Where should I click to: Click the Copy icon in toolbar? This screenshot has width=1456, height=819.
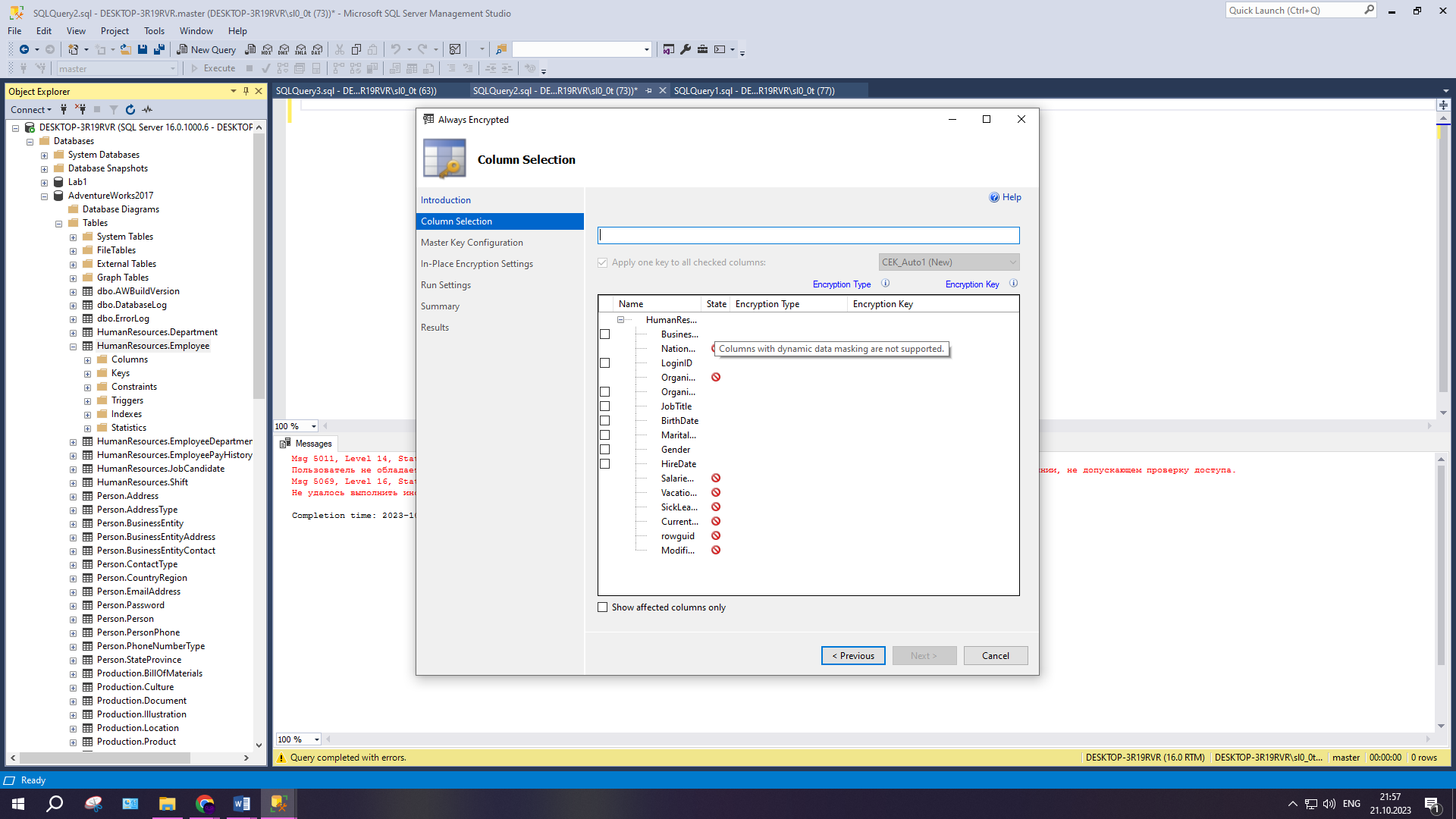356,49
